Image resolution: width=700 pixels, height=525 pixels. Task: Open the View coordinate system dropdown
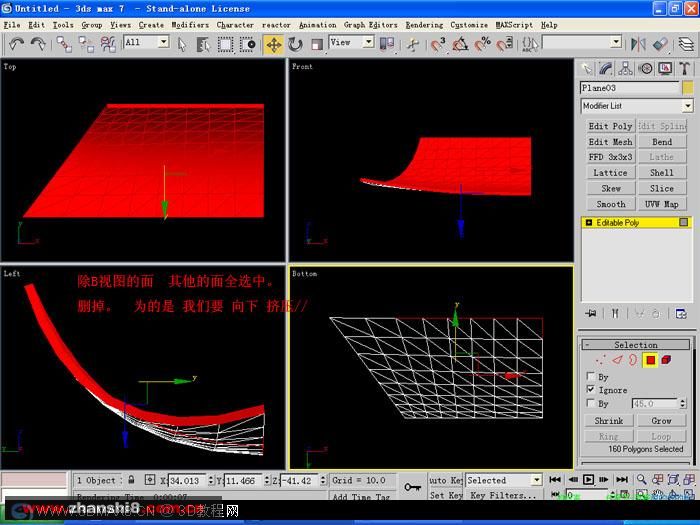[351, 42]
